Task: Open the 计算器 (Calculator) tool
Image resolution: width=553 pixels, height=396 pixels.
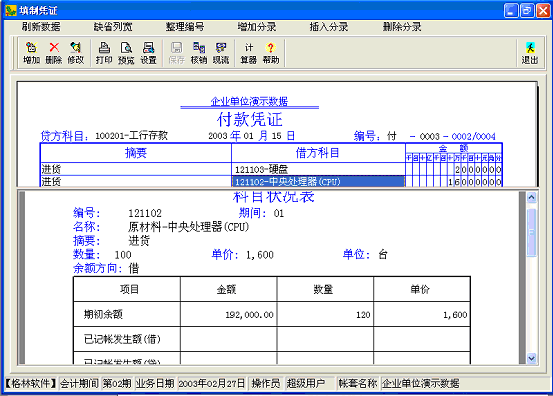Action: tap(249, 53)
